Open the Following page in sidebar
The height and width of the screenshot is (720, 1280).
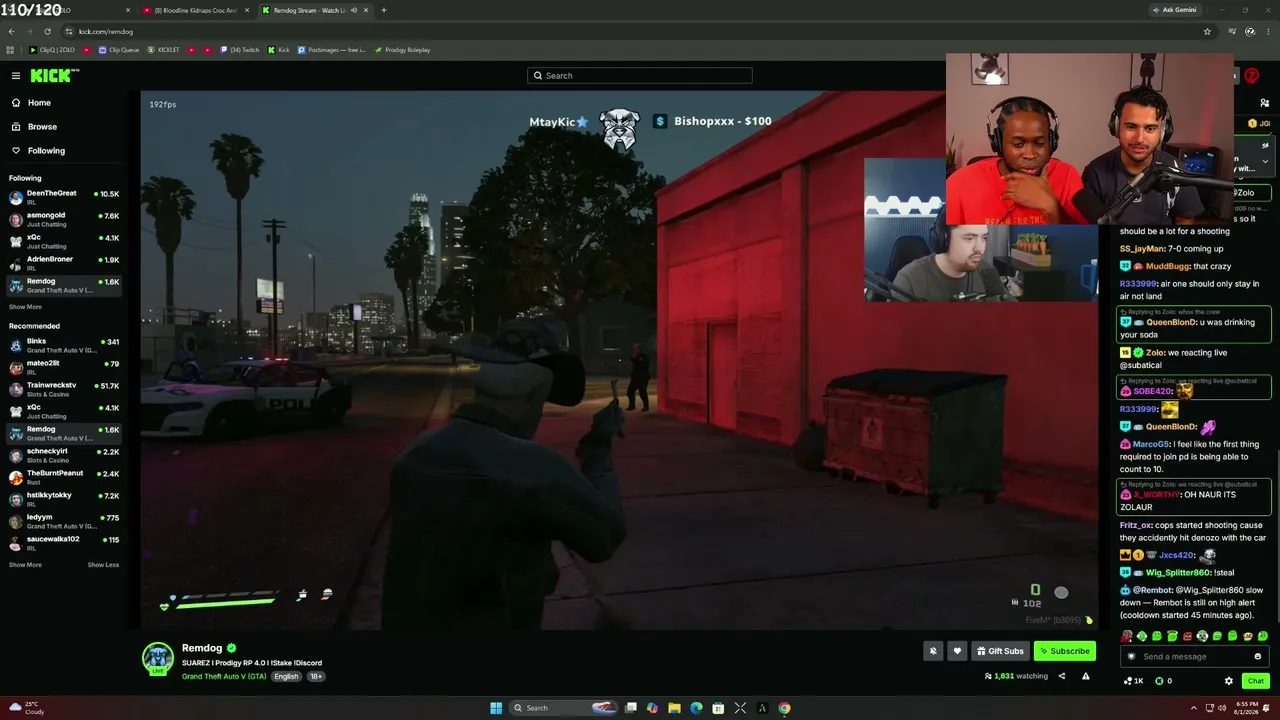coord(62,151)
